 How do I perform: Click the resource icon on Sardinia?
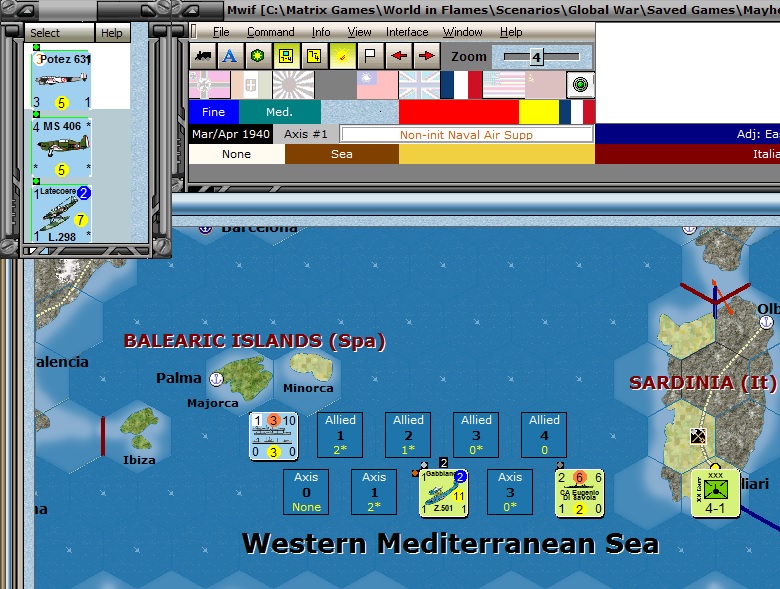pos(698,436)
